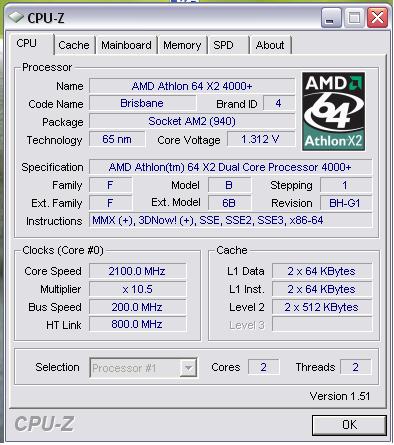Expand the Processor #1 selection arrow
This screenshot has height=445, width=394.
188,368
